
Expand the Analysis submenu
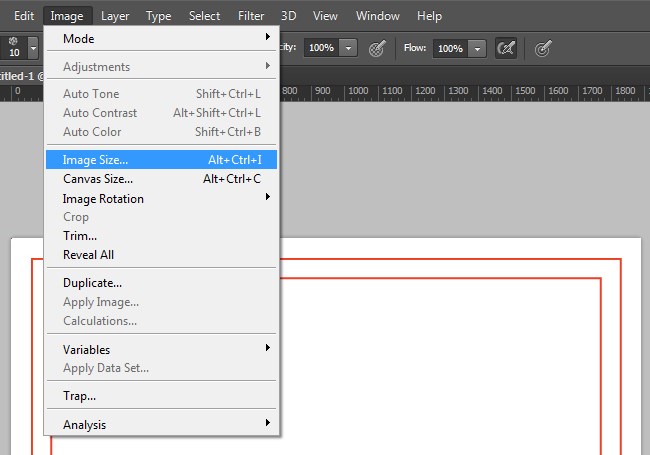pyautogui.click(x=161, y=424)
